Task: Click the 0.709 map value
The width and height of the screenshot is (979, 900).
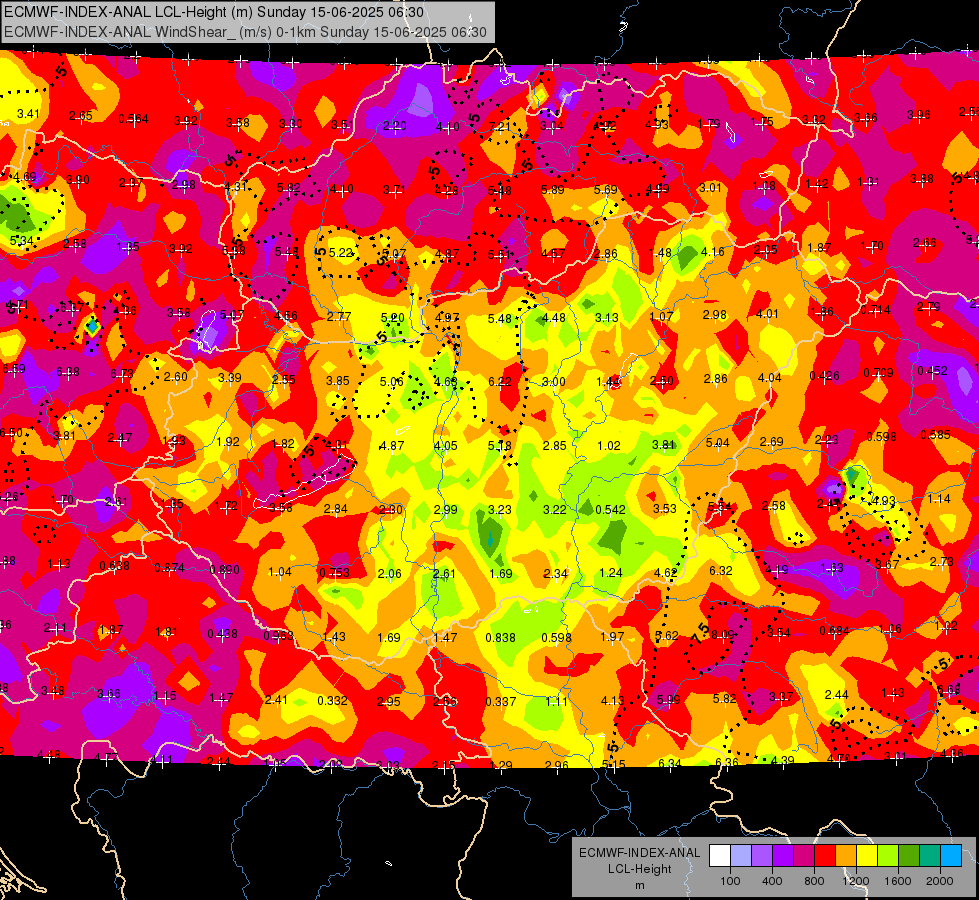Action: [878, 373]
